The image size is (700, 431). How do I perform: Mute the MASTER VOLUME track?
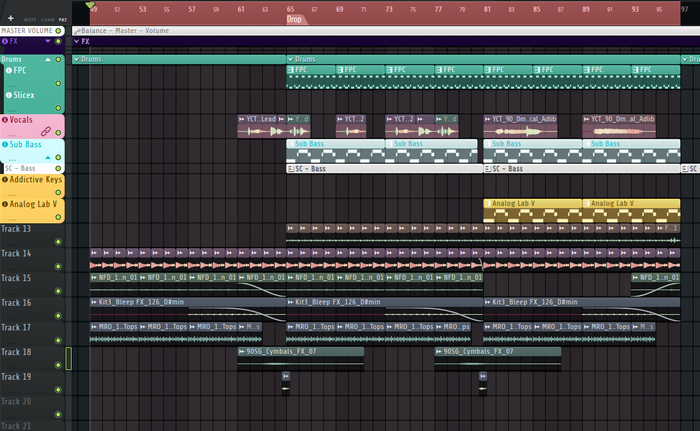click(58, 30)
